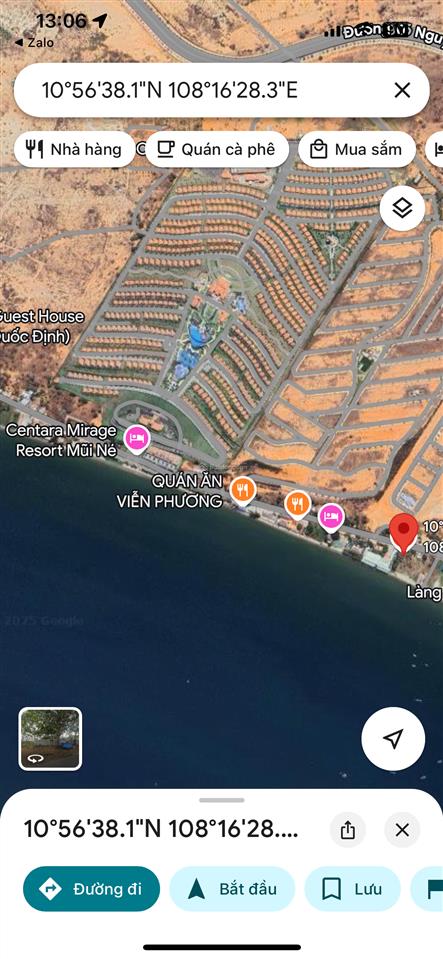The height and width of the screenshot is (959, 443).
Task: Select Quán Ăn Viễn Phương restaurant marker
Action: [242, 491]
